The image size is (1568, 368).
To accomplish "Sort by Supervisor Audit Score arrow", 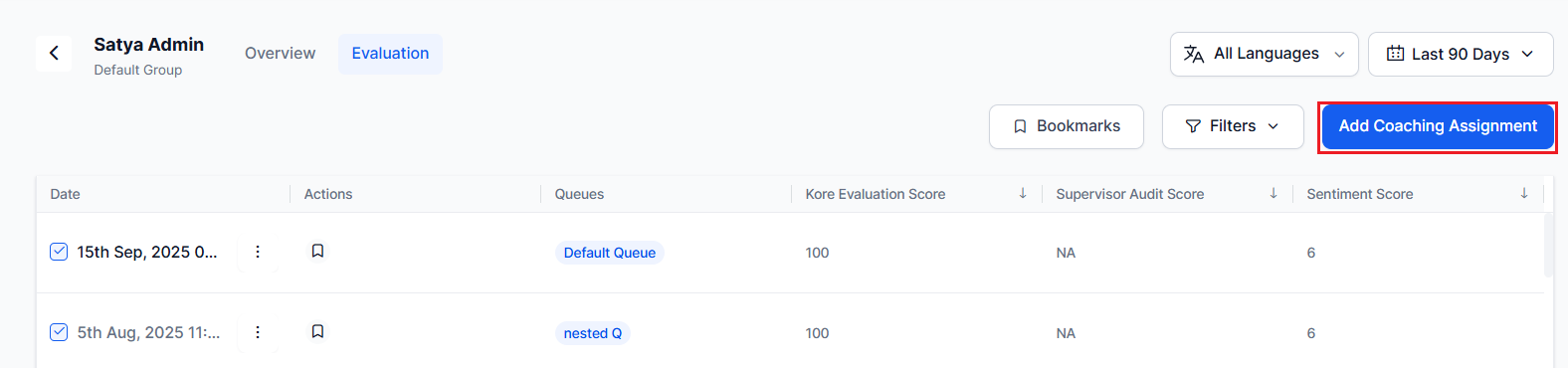I will [x=1274, y=193].
